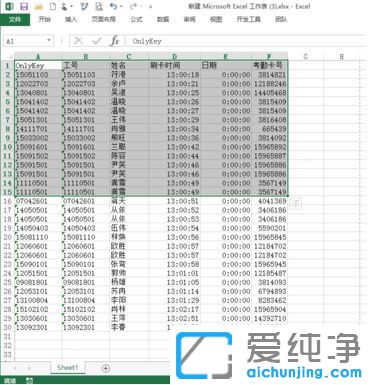The height and width of the screenshot is (385, 370).
Task: Click header cell 工号 in row 1
Action: [x=86, y=65]
